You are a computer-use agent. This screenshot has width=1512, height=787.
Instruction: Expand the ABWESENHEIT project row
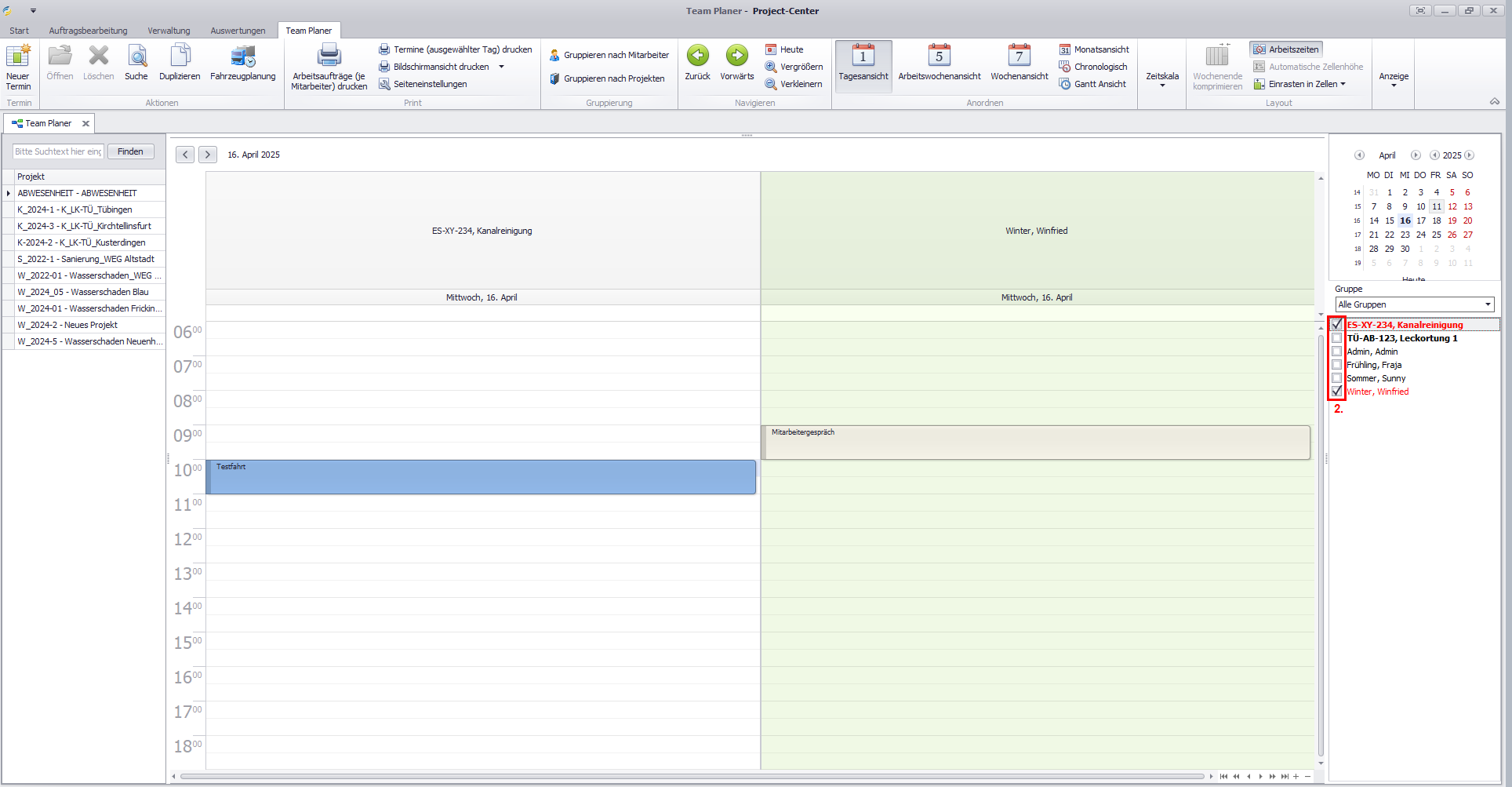coord(9,193)
